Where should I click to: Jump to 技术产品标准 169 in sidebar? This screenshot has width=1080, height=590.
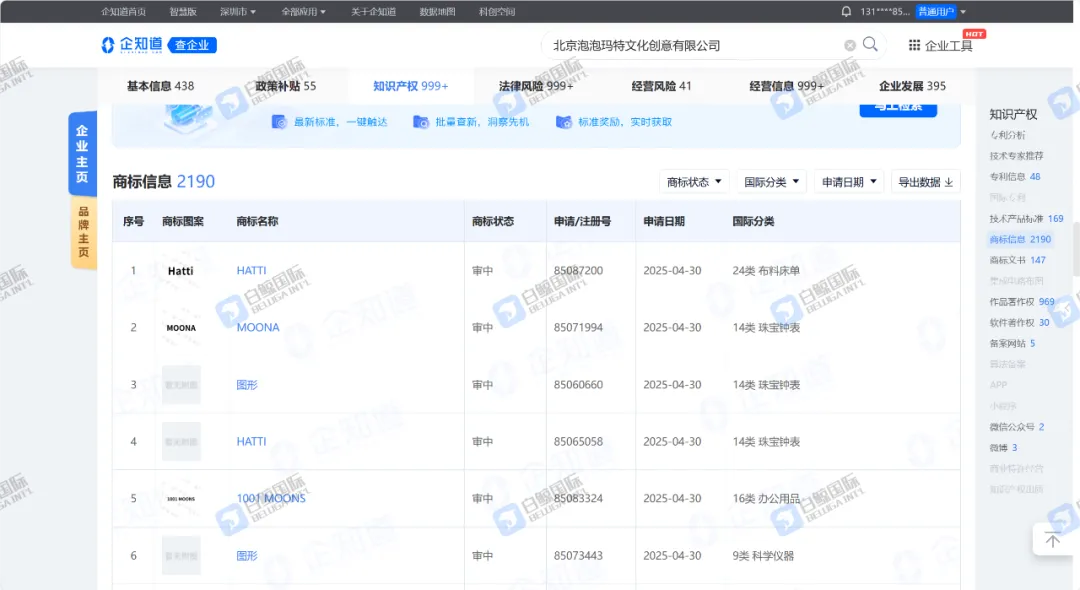click(x=1026, y=219)
